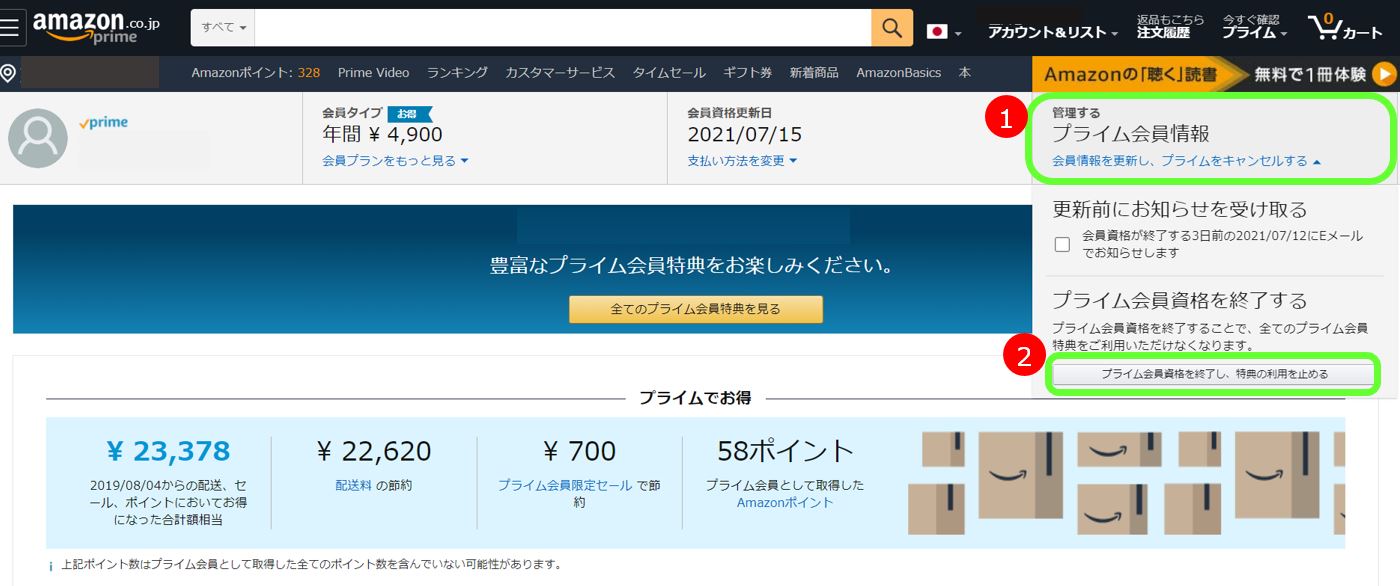
Task: Click the プライムでお得 section heading
Action: point(695,398)
